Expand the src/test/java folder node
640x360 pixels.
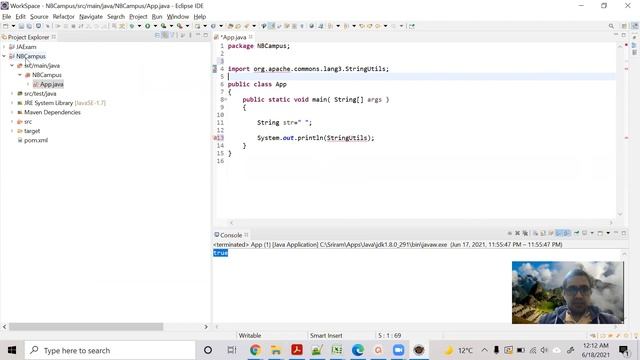(x=12, y=93)
